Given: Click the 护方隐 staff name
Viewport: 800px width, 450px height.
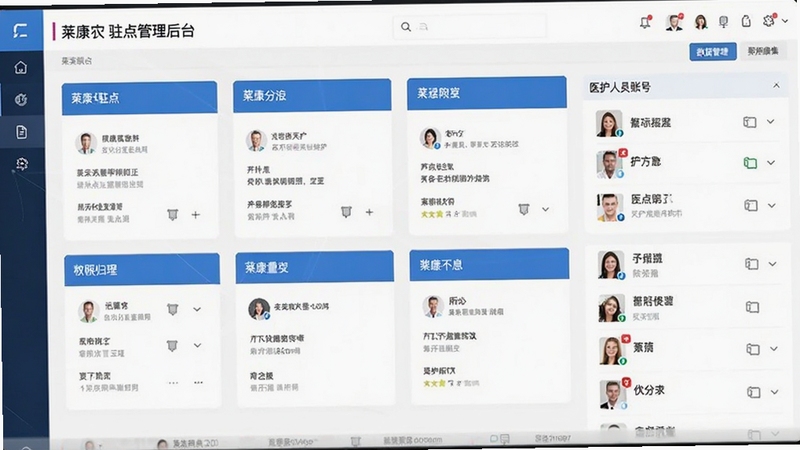Looking at the screenshot, I should click(645, 162).
